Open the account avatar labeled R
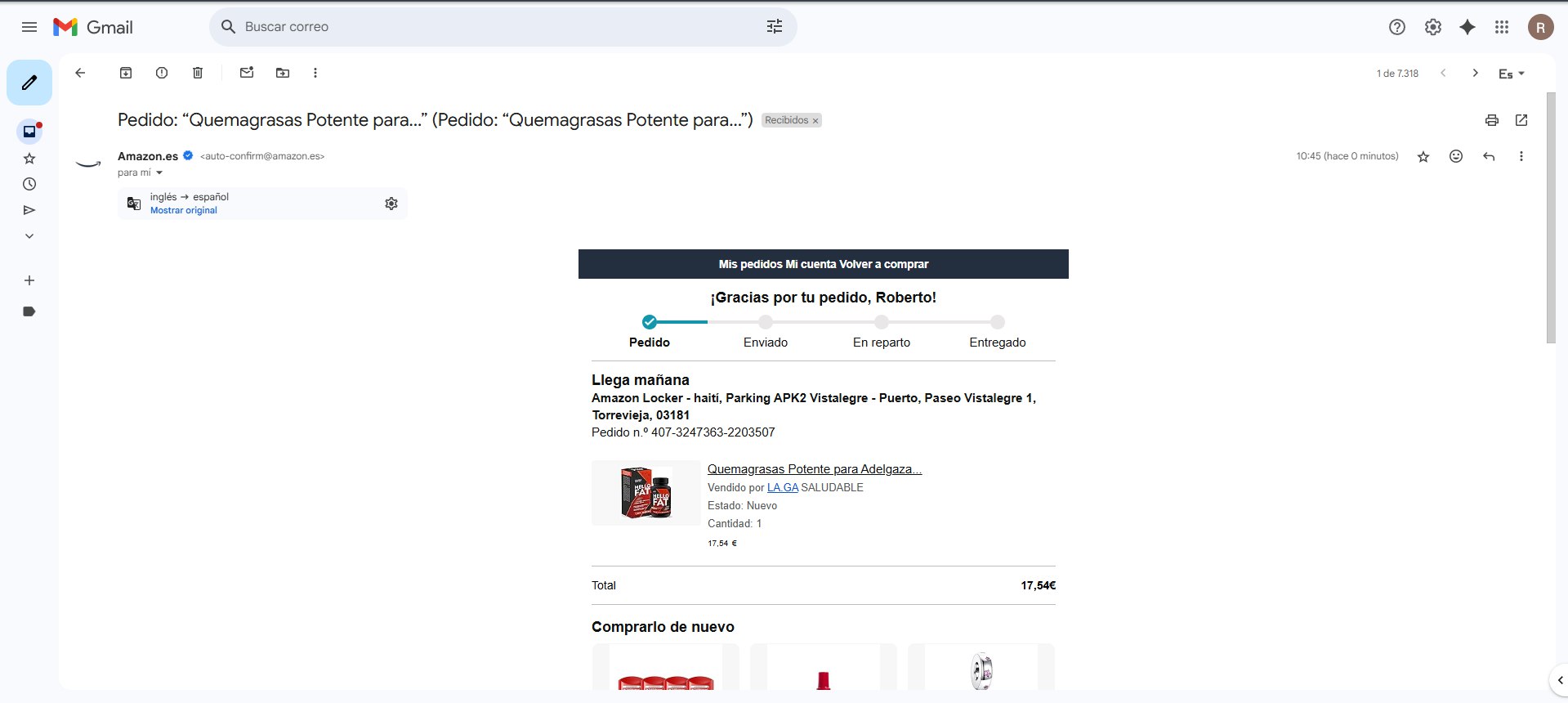The height and width of the screenshot is (703, 1568). (x=1541, y=27)
